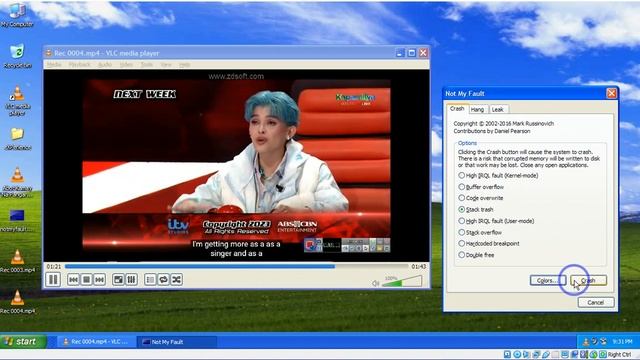Open the Video menu in VLC
The image size is (640, 360).
[x=126, y=64]
